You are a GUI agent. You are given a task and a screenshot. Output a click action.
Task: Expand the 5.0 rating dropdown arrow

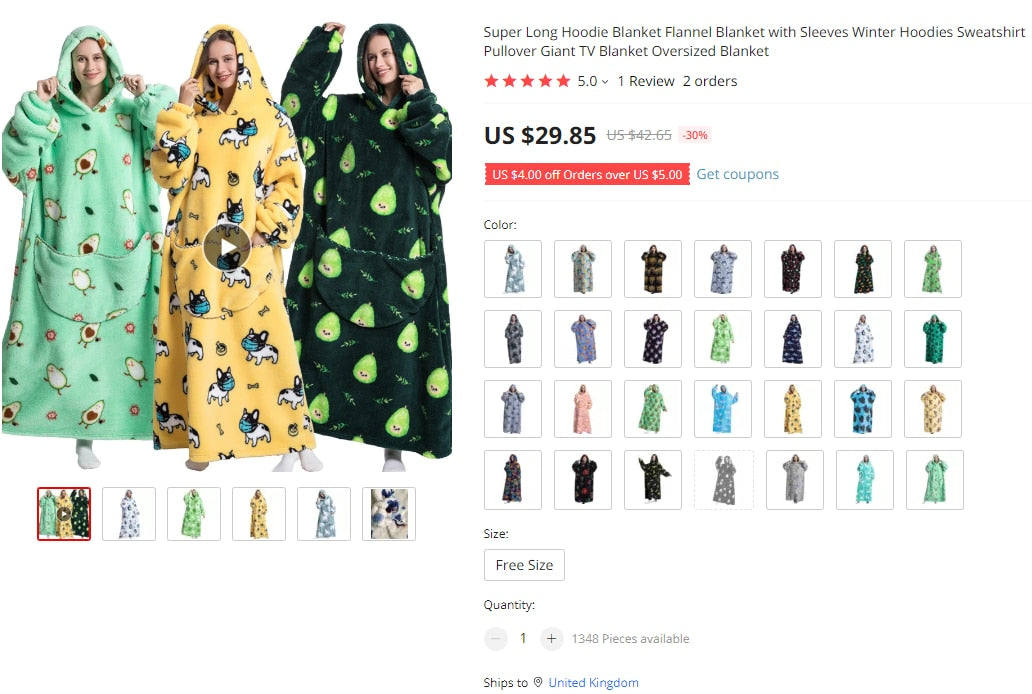605,82
